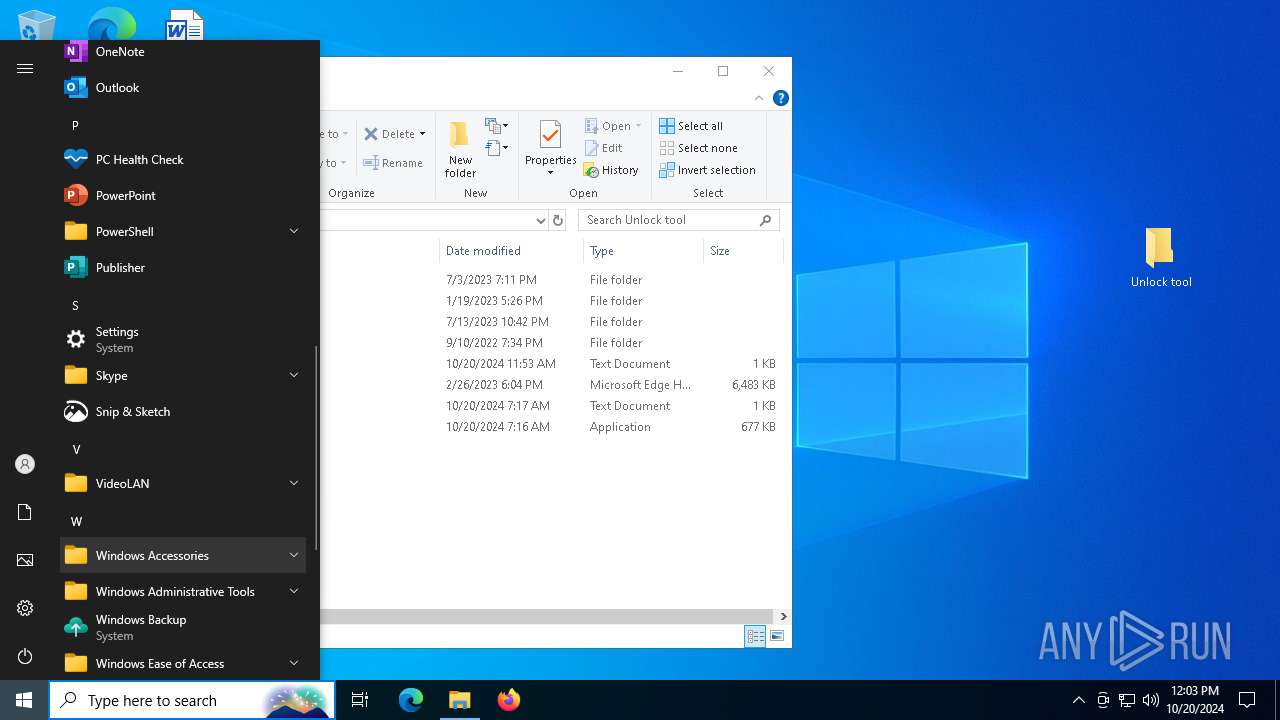Click the Delete button in ribbon
The height and width of the screenshot is (720, 1280).
point(388,134)
